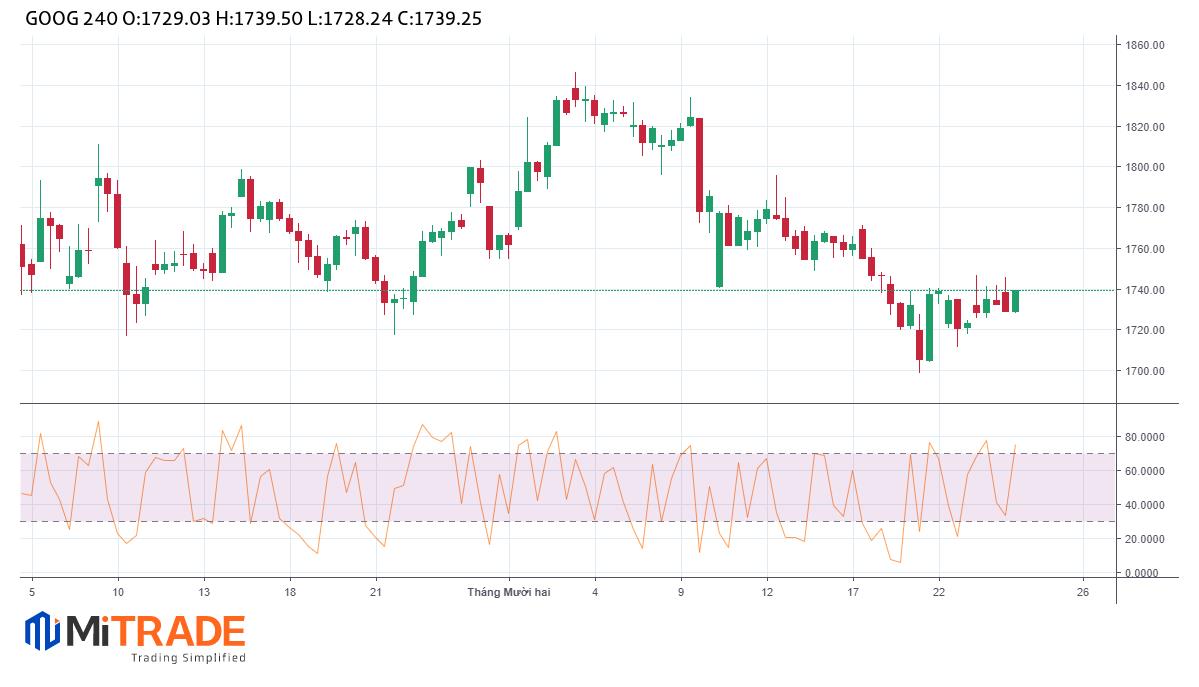Click the date label 18 on time axis
The height and width of the screenshot is (687, 1199).
click(289, 592)
